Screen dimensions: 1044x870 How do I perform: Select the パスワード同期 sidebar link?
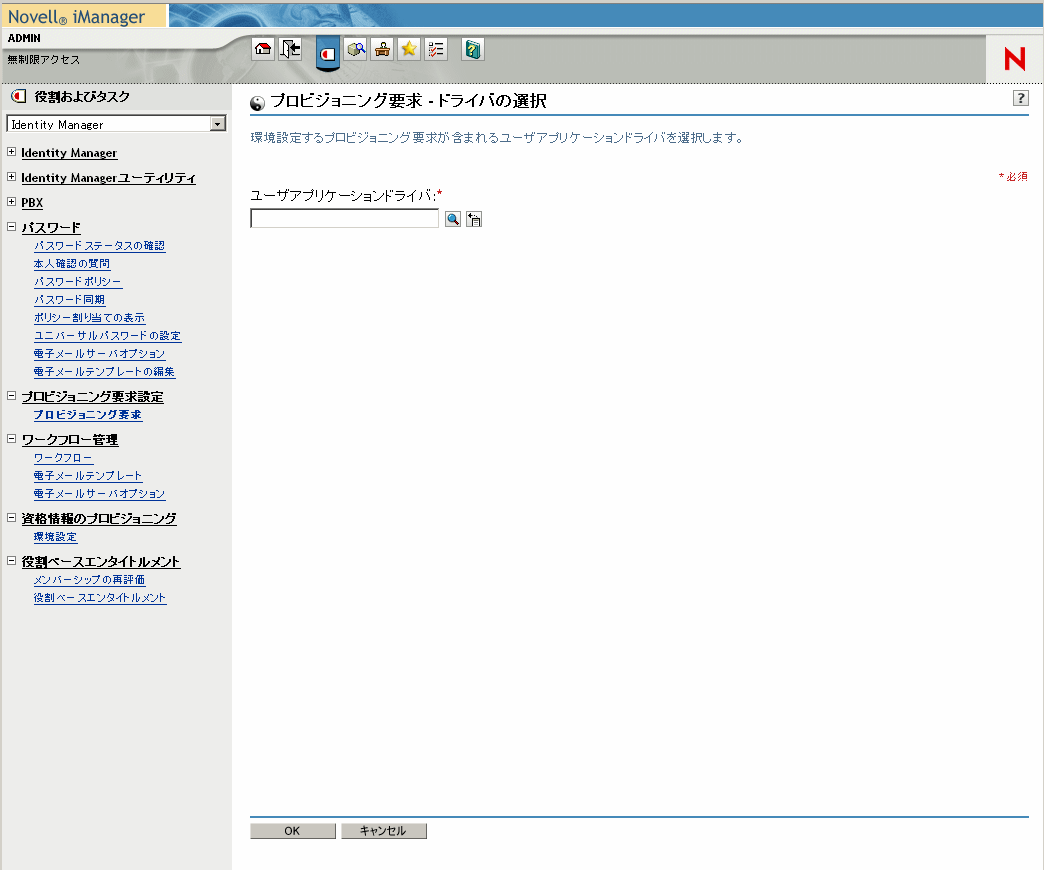(70, 299)
